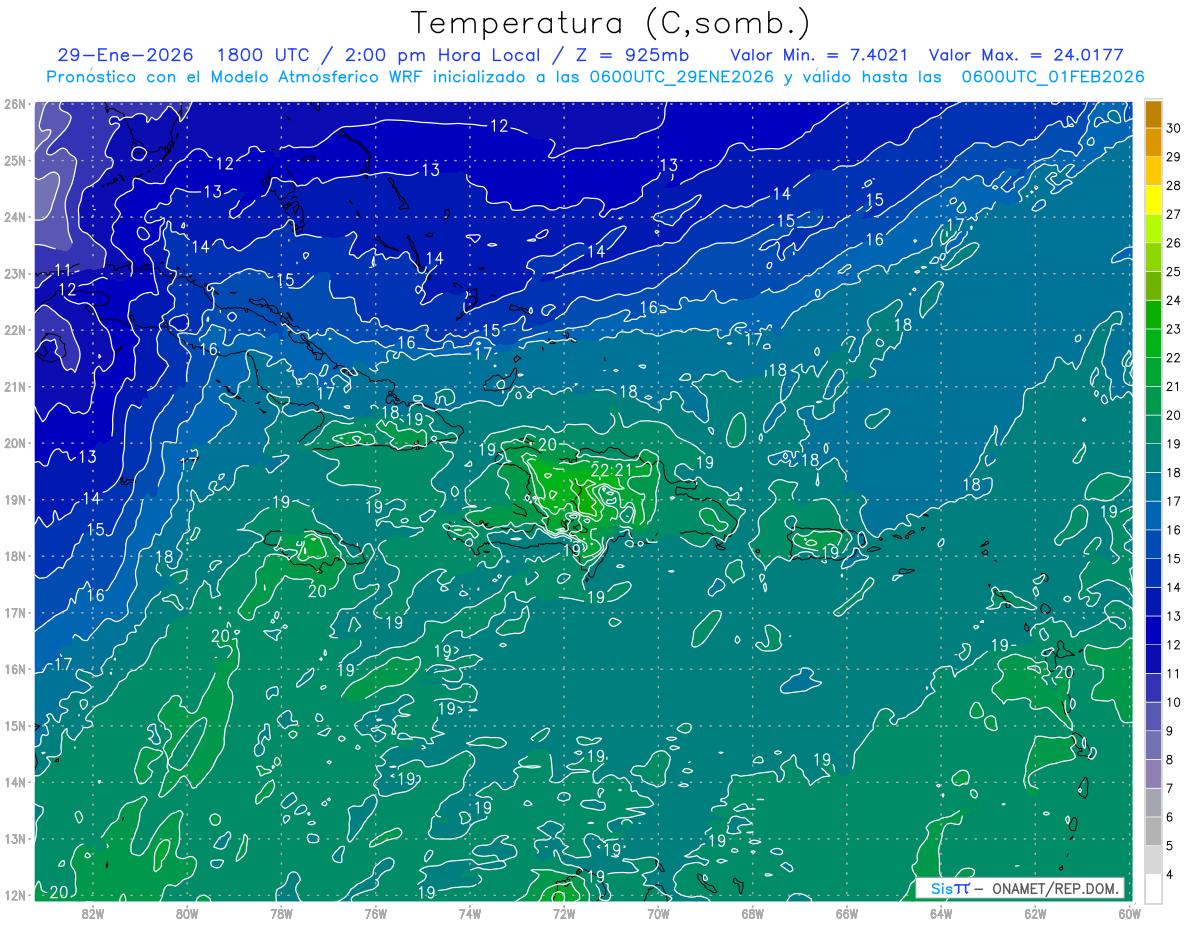This screenshot has width=1200, height=927.
Task: Click the colorbar label "8"
Action: pos(1169,760)
